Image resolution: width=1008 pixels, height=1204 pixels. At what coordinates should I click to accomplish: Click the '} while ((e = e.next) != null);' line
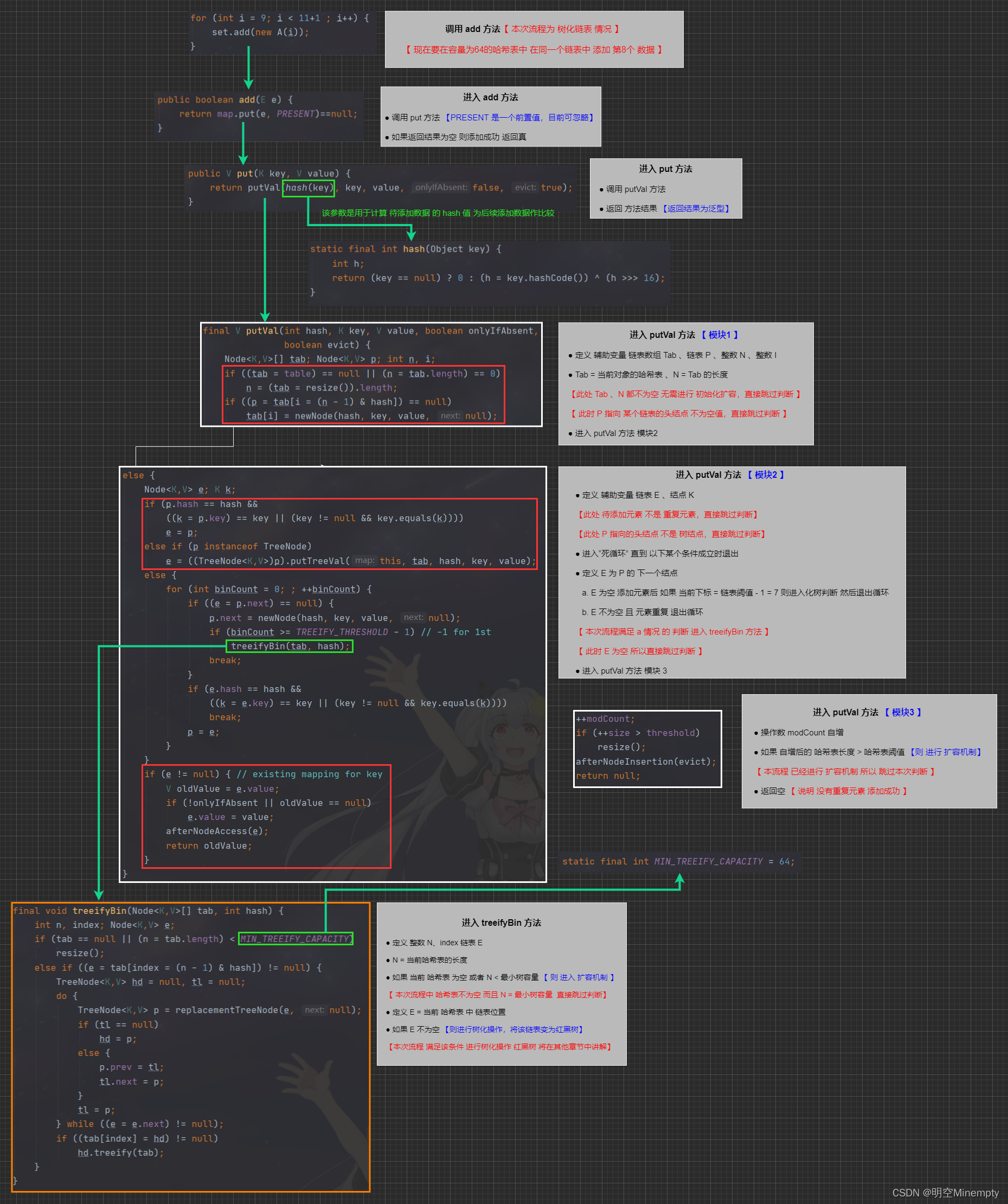pos(140,1124)
